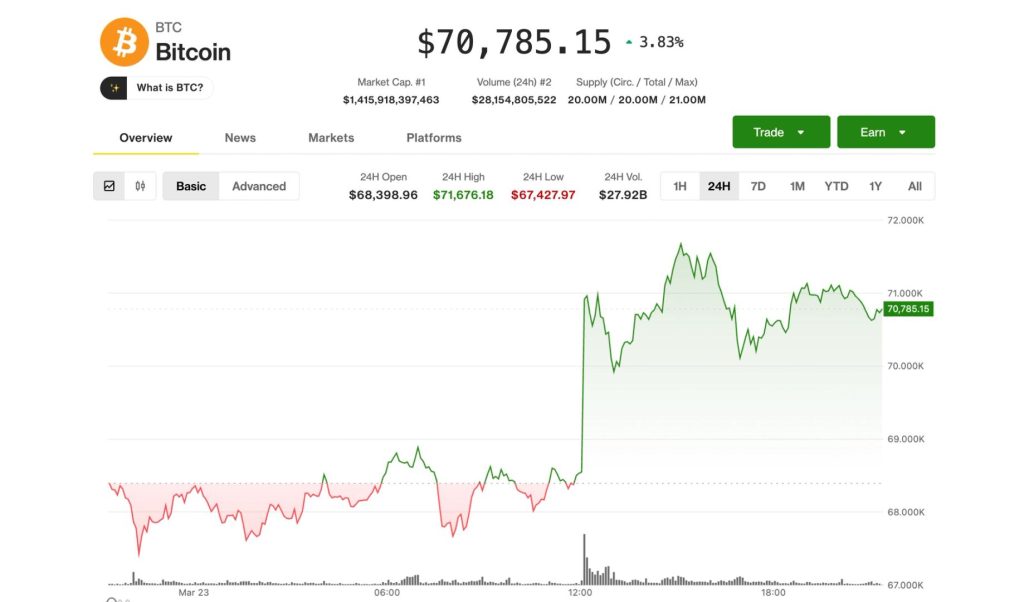Click the YTD range selector

837,186
